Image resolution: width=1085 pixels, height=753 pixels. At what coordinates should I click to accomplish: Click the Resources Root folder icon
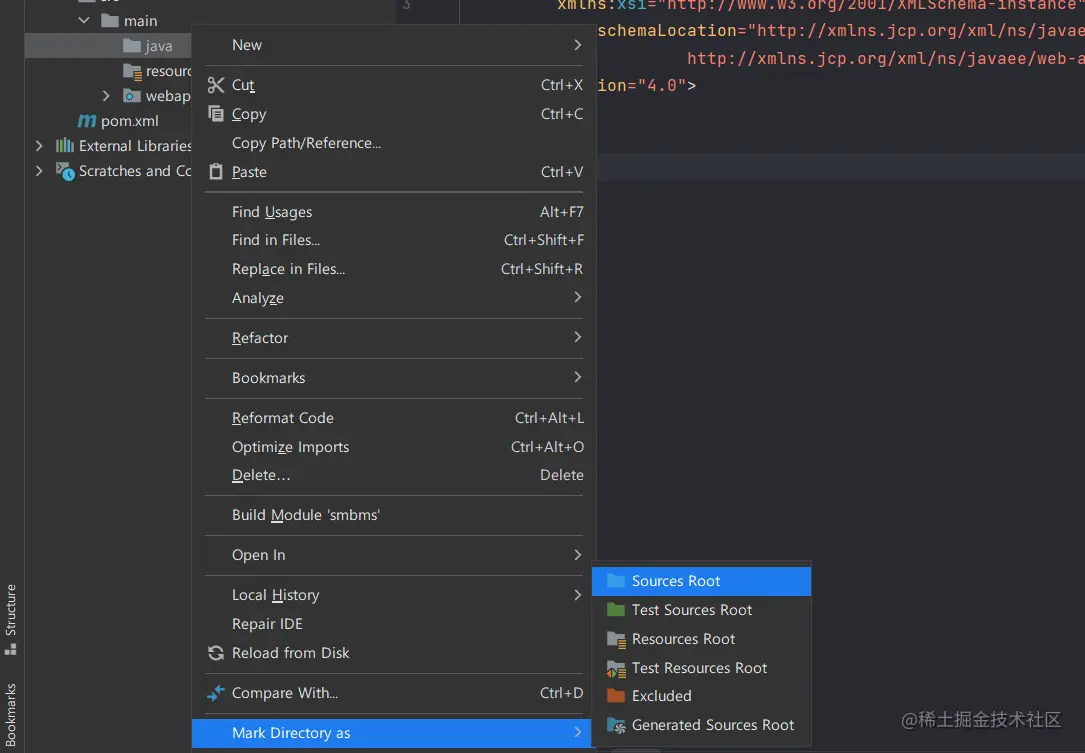tap(616, 639)
